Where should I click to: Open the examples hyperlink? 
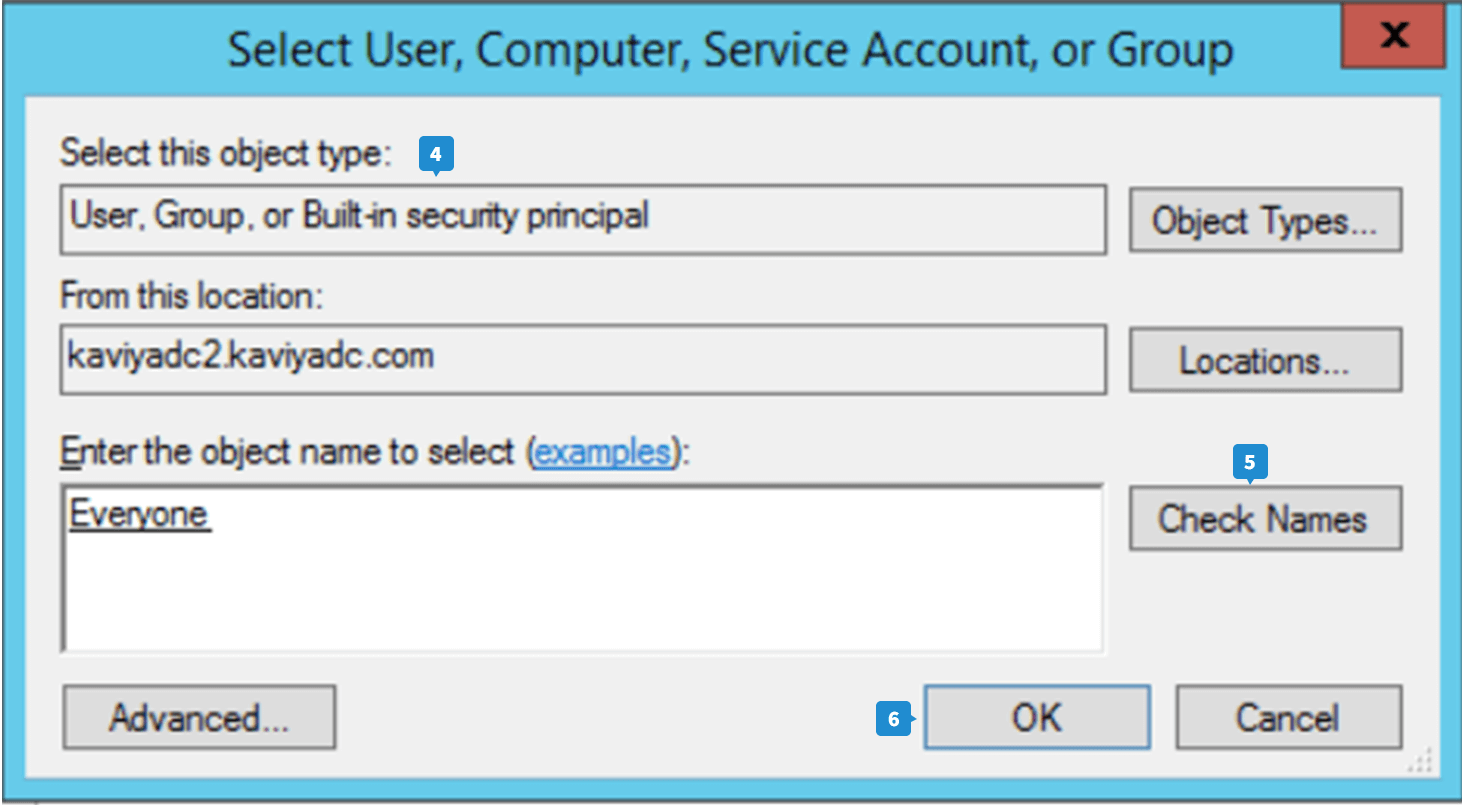coord(603,452)
